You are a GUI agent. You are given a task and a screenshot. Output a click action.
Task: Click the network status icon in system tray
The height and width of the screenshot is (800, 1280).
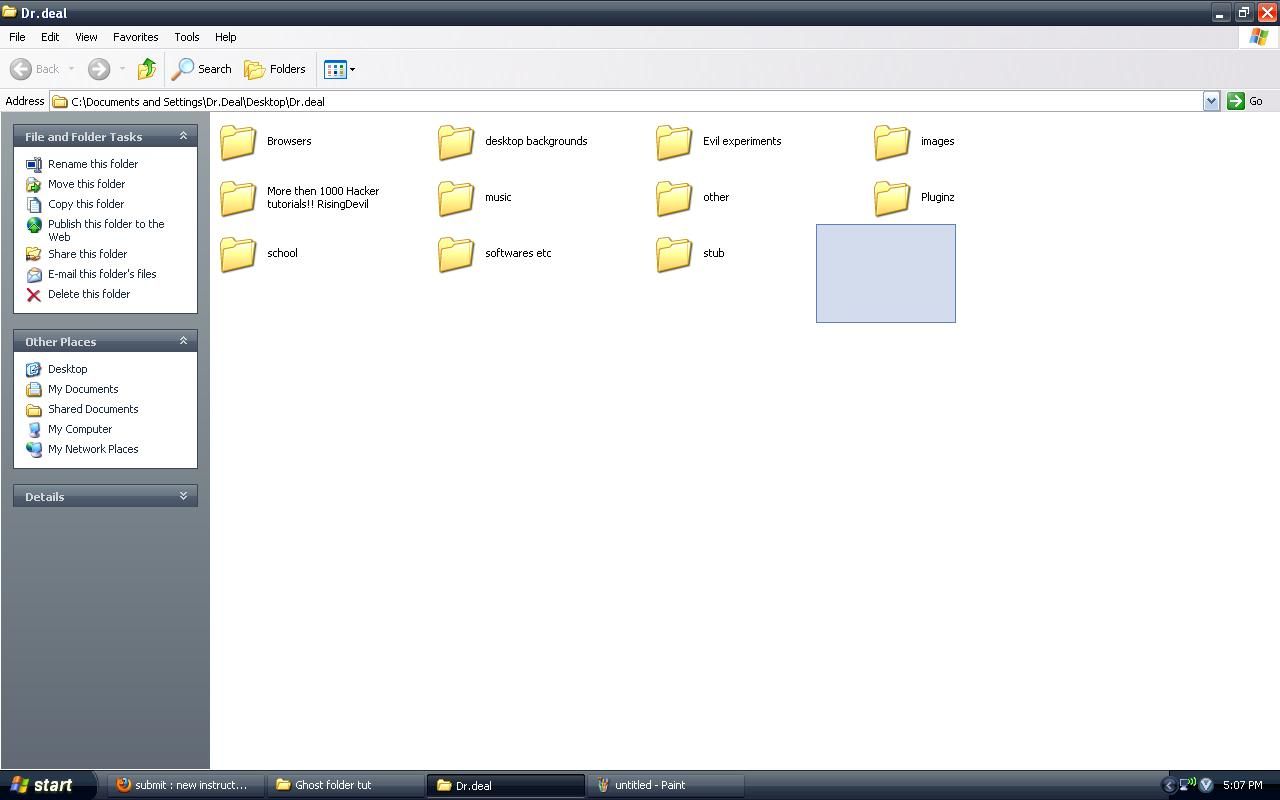pos(1187,785)
